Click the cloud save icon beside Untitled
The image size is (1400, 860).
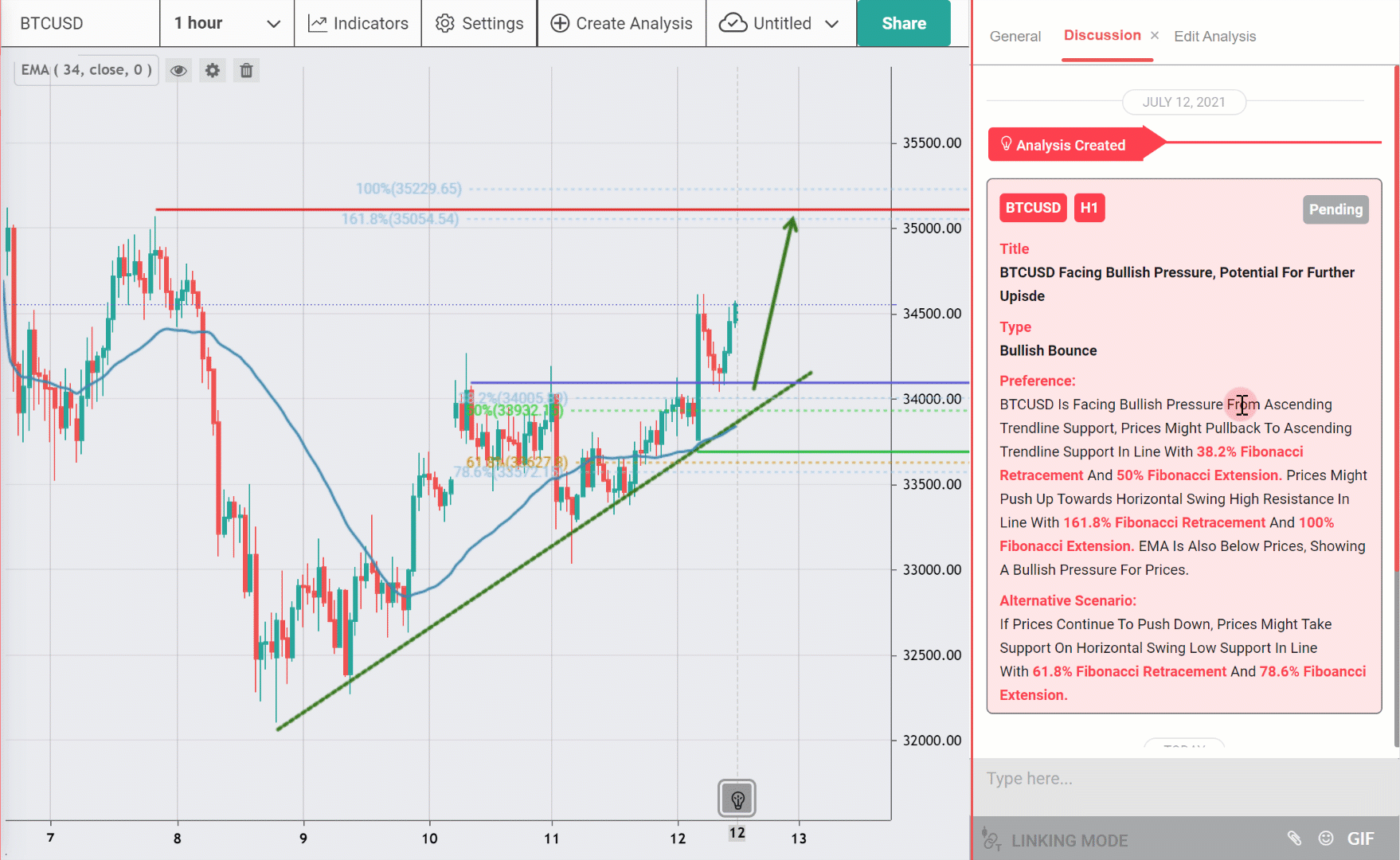733,23
